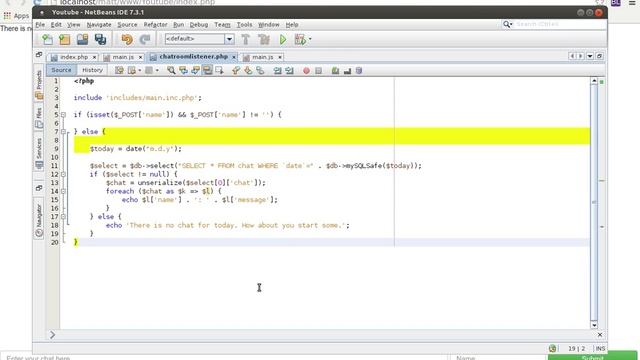Click editor scrollbar down arrow
This screenshot has height=360, width=640.
tap(594, 325)
